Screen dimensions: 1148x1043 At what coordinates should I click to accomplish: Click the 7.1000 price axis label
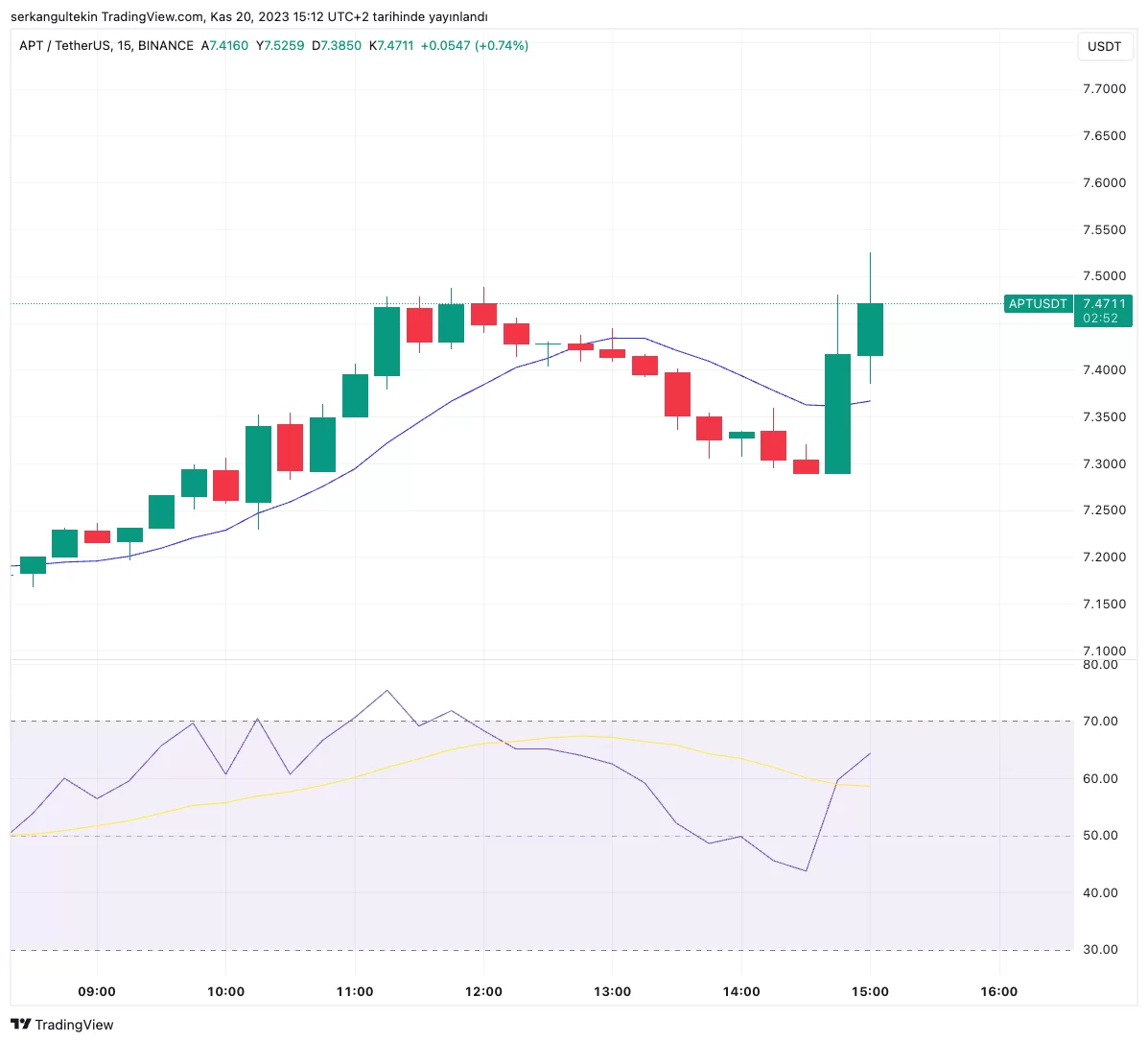pyautogui.click(x=1104, y=652)
